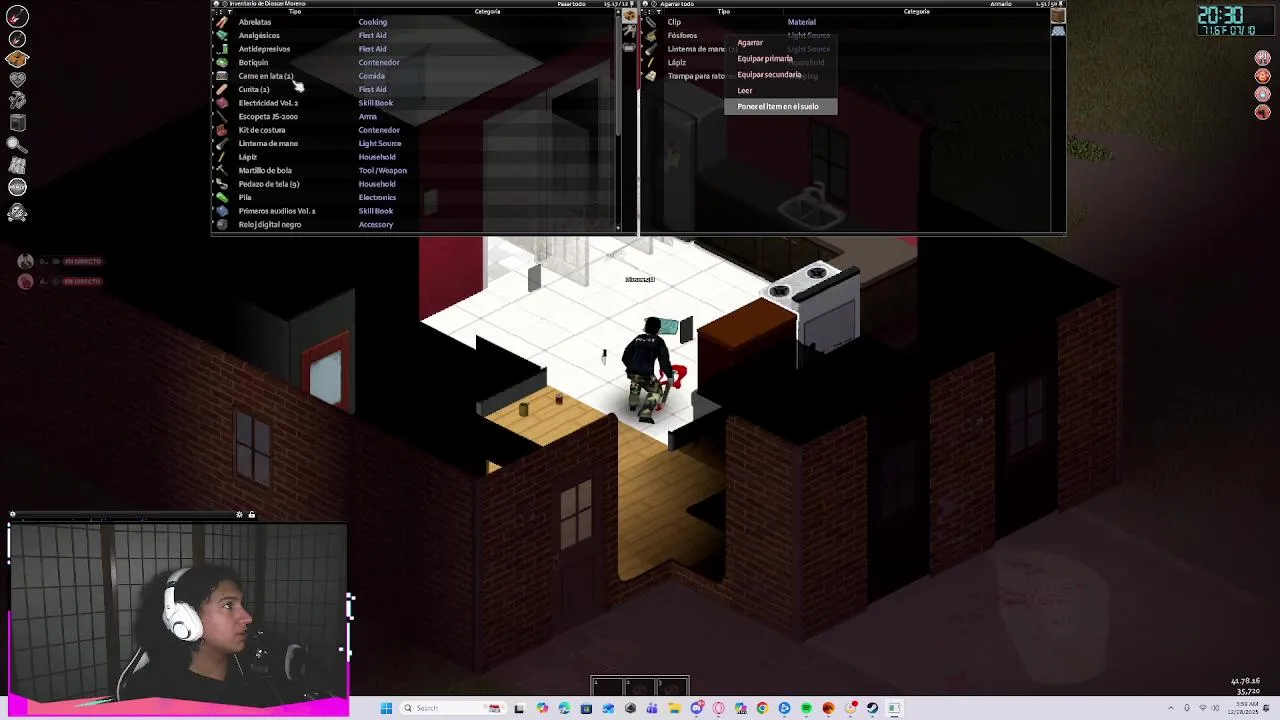1280x720 pixels.
Task: Click the first hotbar slot at screen bottom
Action: (x=607, y=686)
